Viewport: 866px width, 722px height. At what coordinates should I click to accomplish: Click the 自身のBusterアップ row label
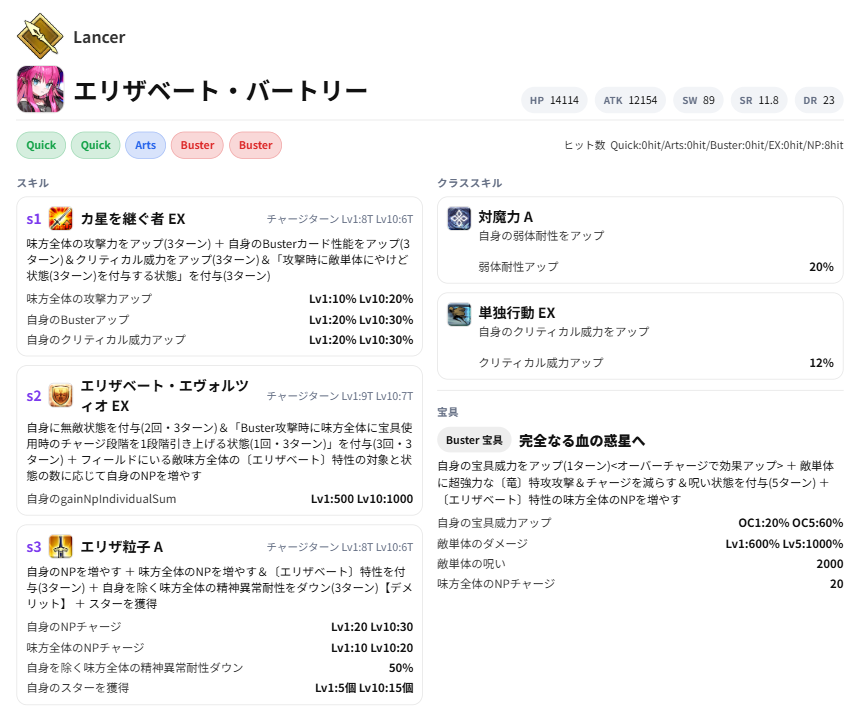click(x=78, y=320)
